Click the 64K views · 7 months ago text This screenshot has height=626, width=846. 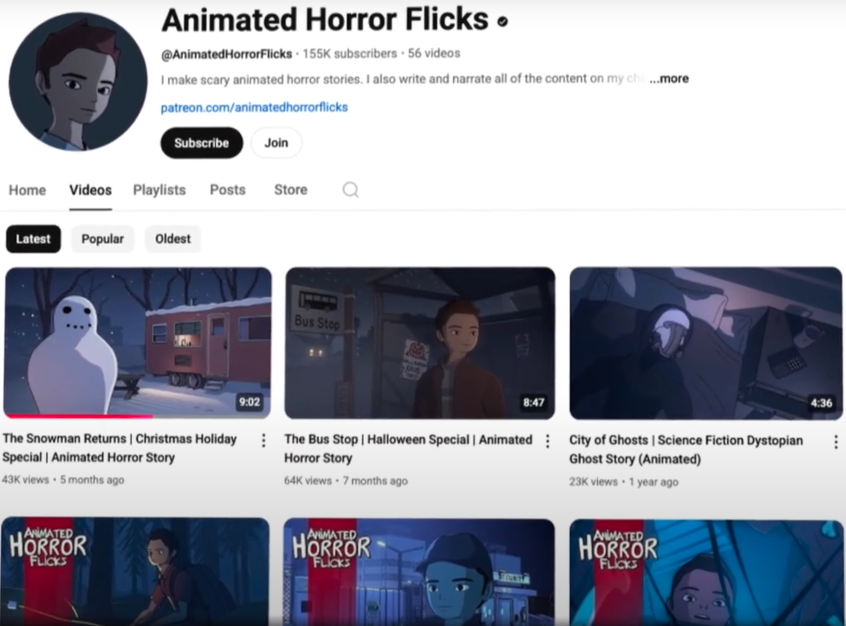pos(346,481)
